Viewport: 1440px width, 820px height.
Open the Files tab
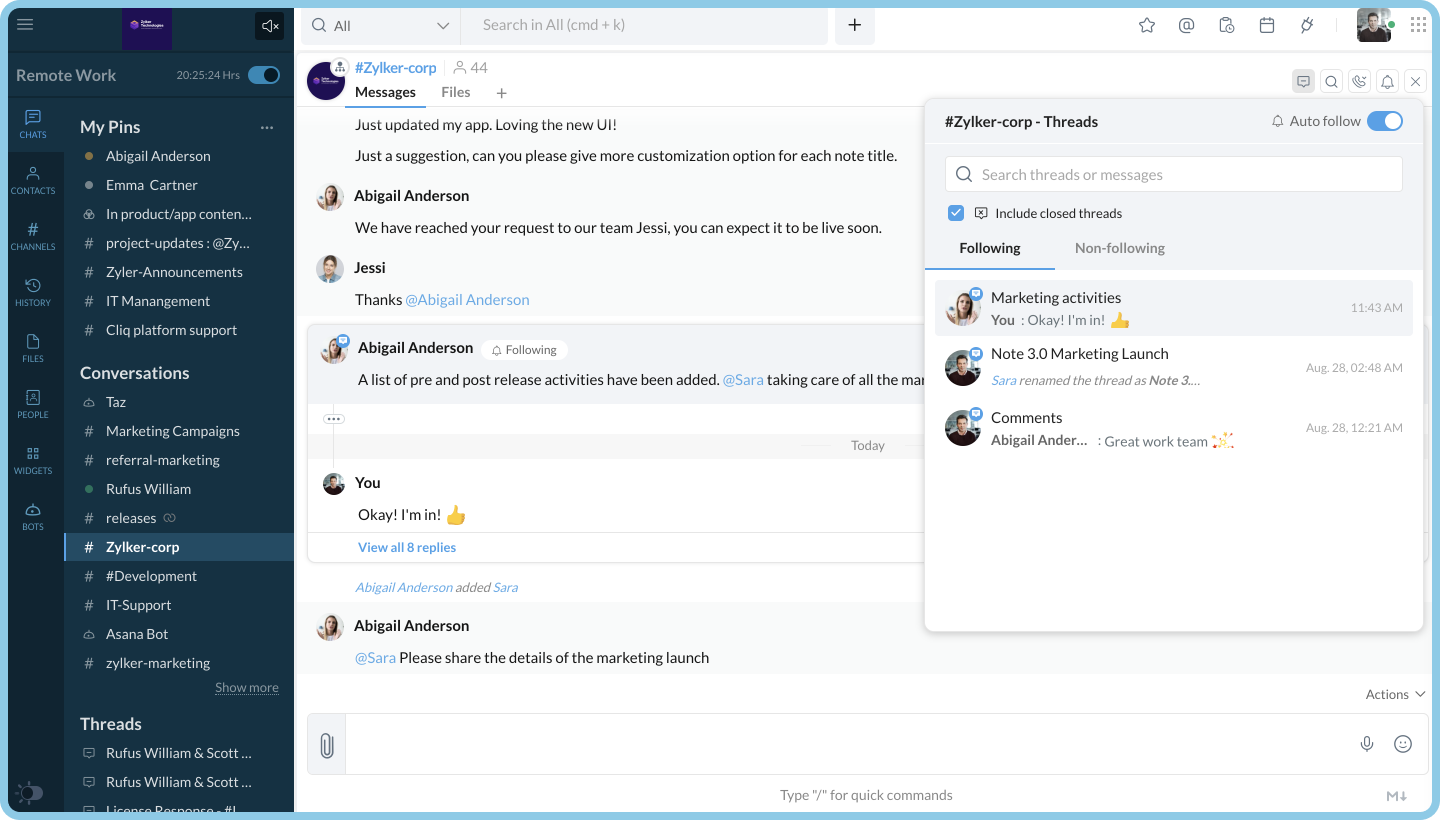(455, 92)
